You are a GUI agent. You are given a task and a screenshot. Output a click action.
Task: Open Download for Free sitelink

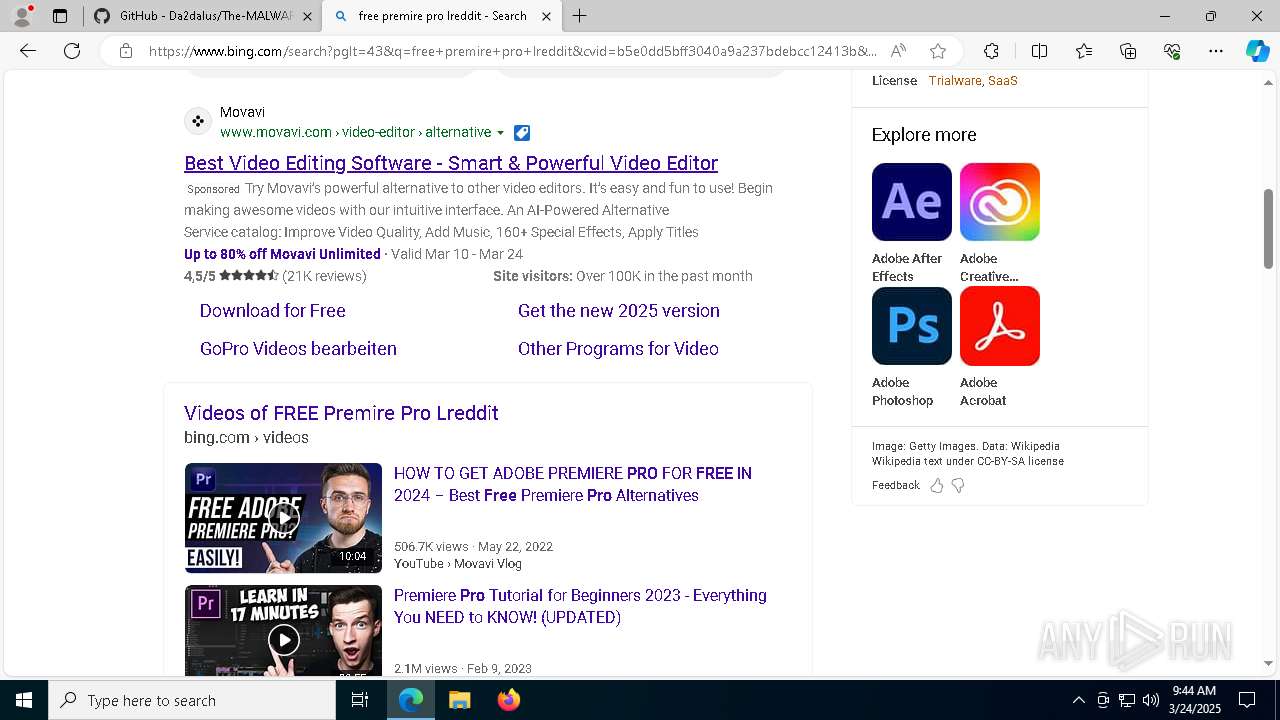(x=272, y=311)
